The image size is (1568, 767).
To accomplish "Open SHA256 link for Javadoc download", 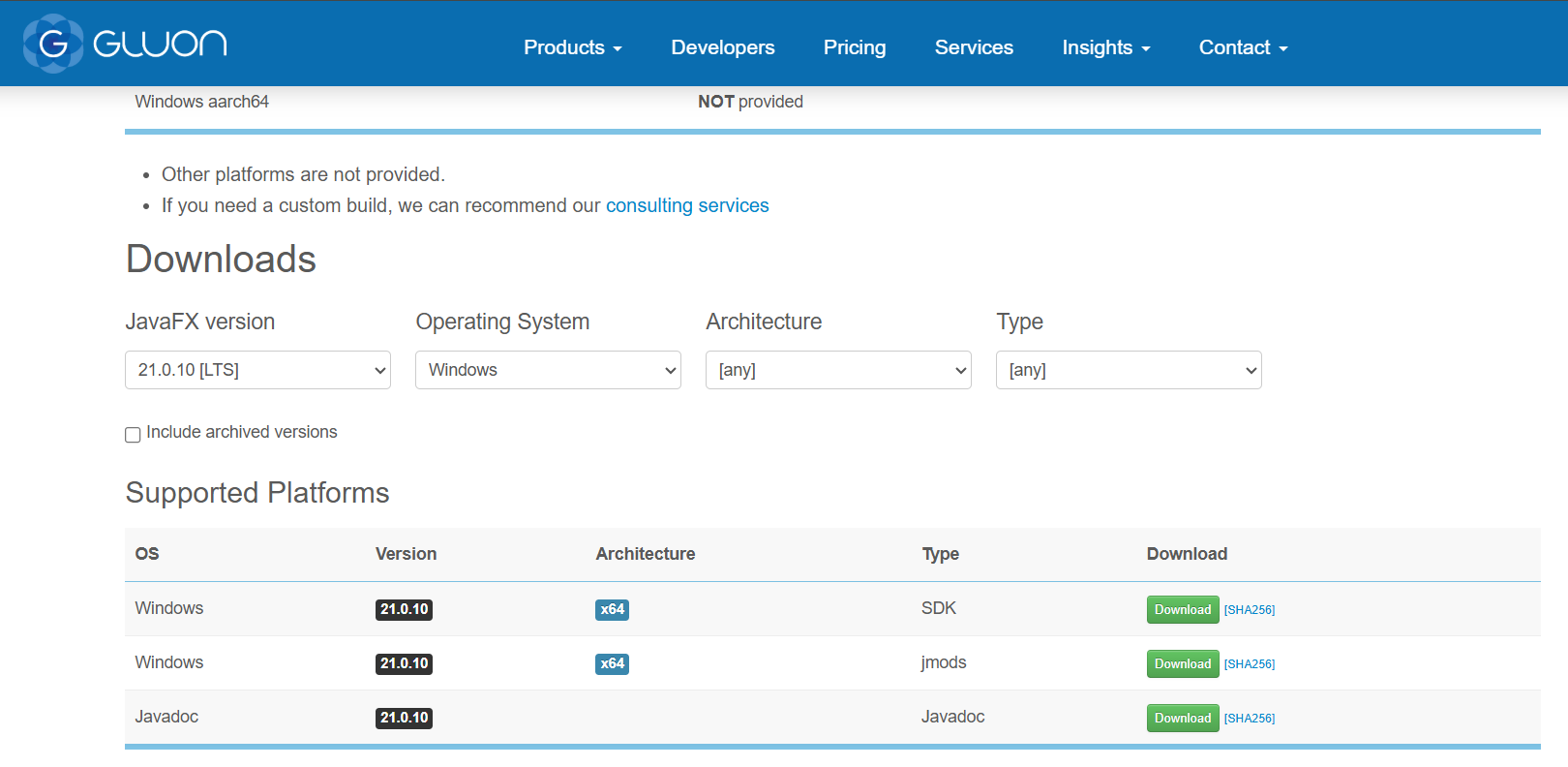I will [1249, 719].
